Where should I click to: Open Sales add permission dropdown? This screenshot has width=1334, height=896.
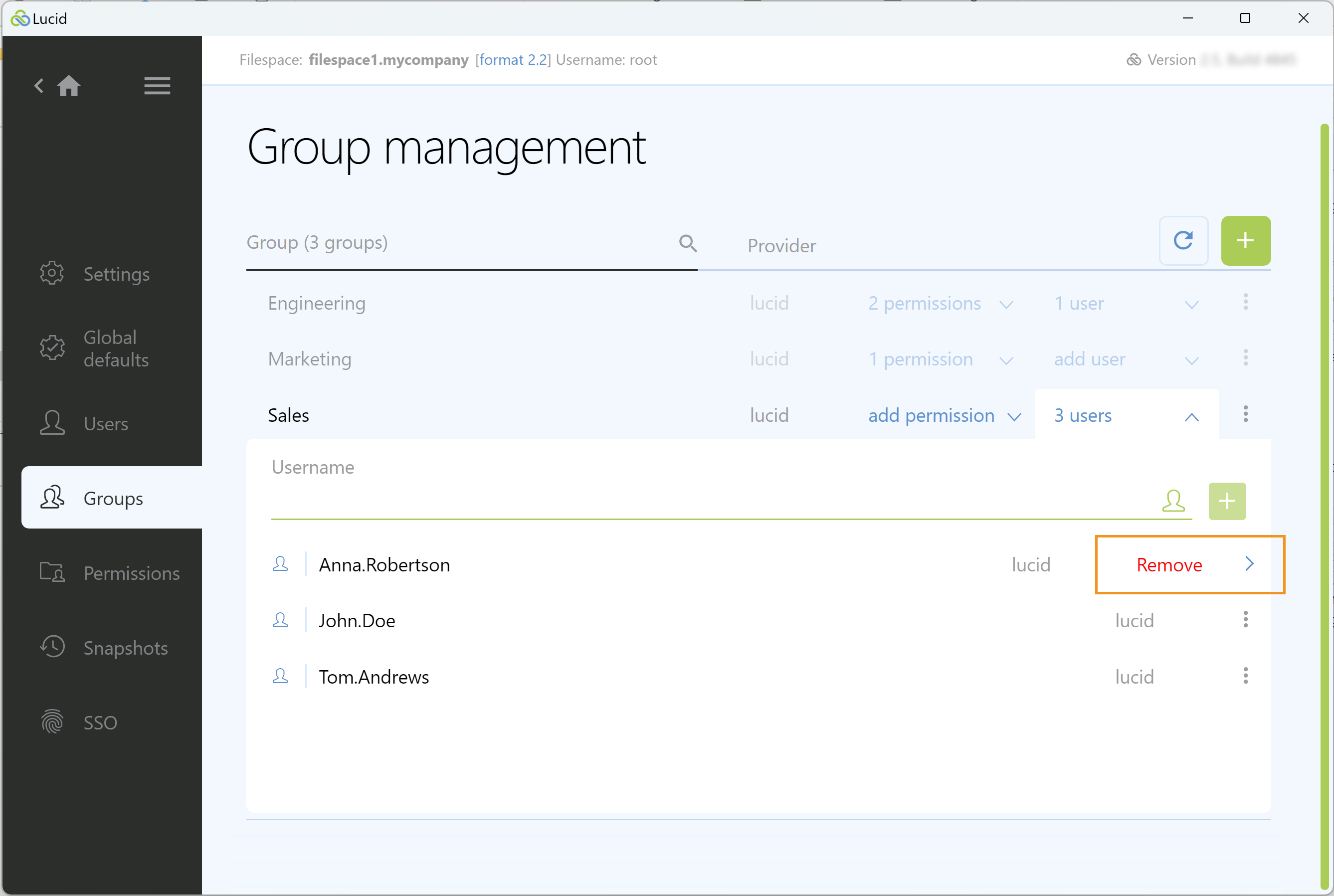pyautogui.click(x=944, y=415)
